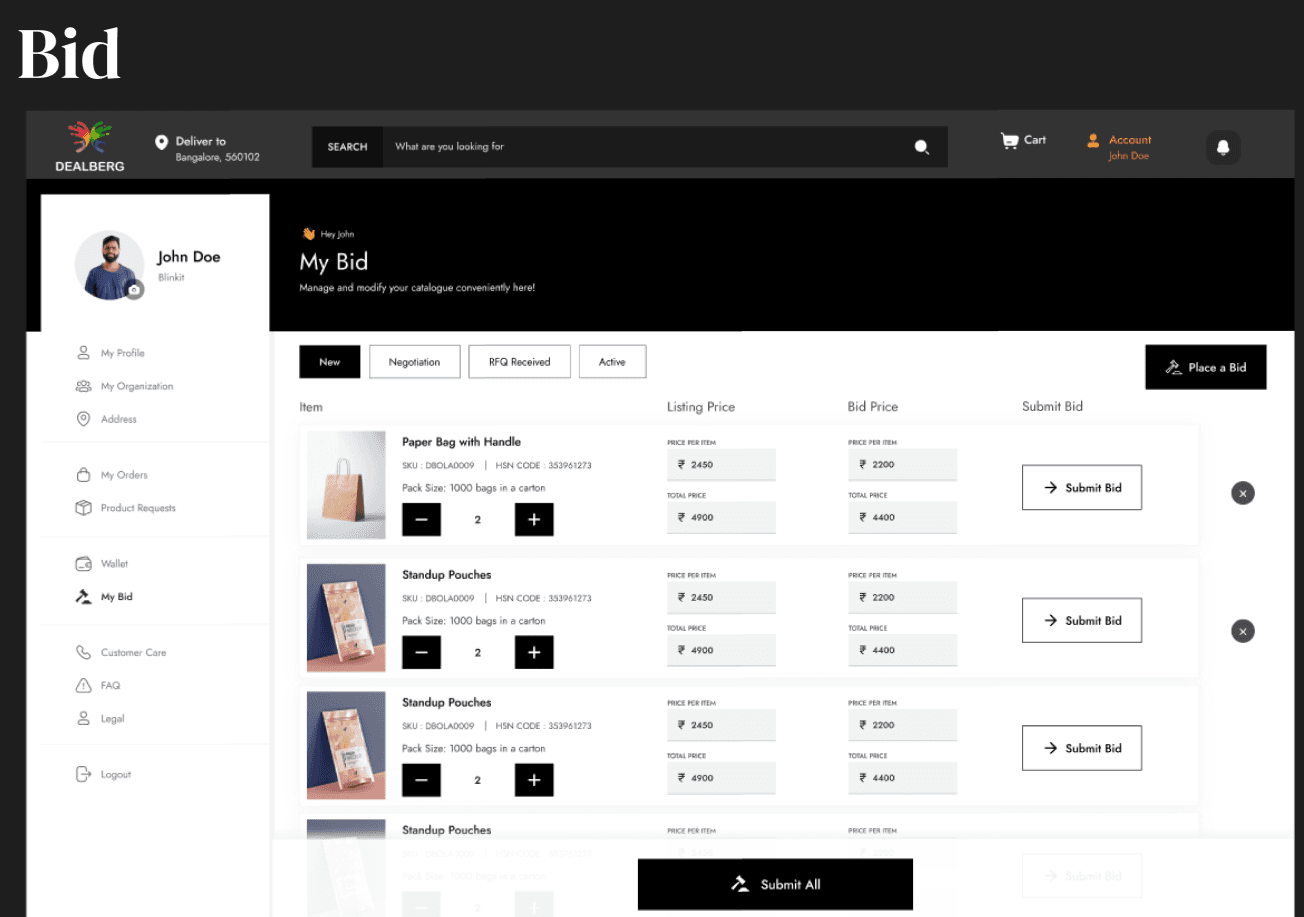Click the Submit All button

775,884
